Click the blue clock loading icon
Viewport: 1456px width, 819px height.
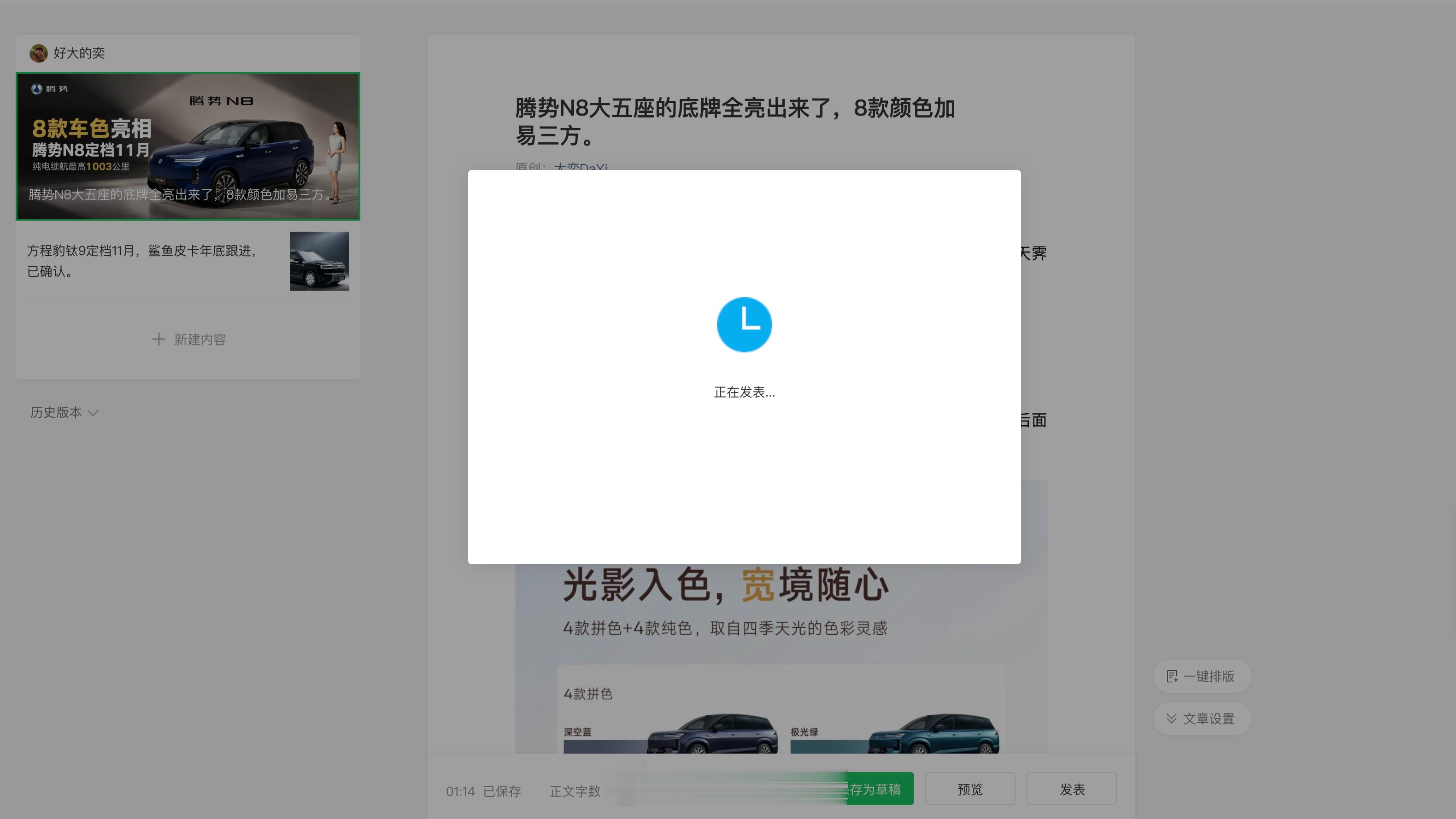pos(744,324)
